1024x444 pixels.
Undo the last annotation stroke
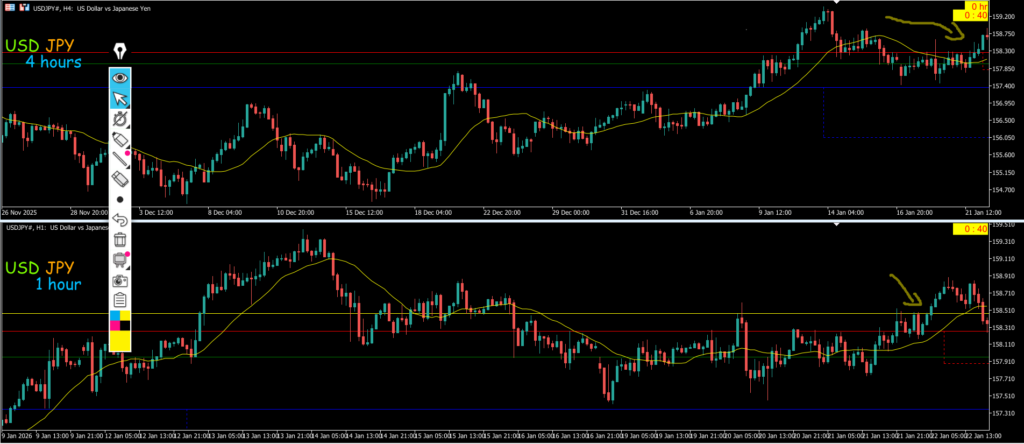point(120,219)
